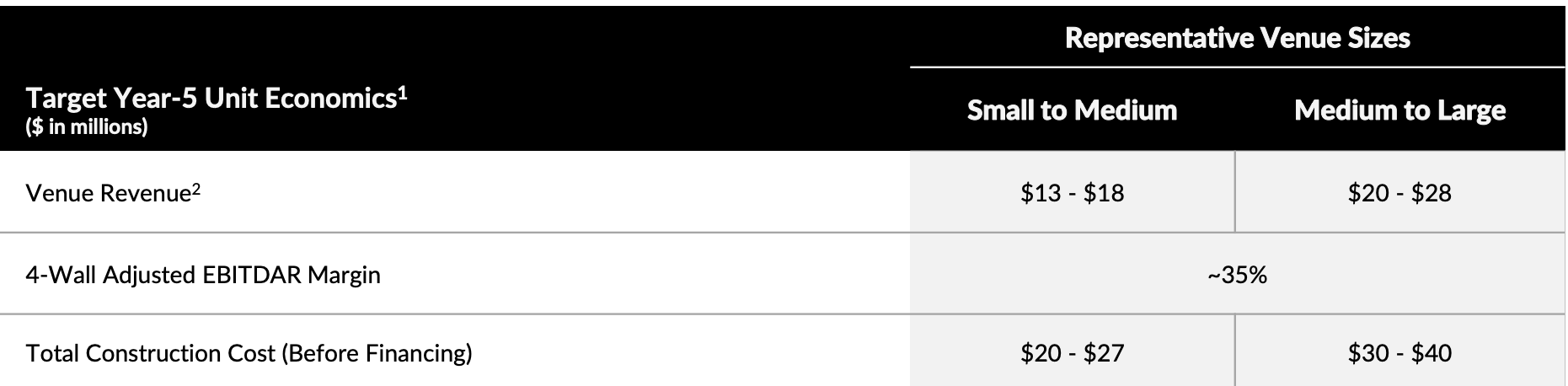Screen dimensions: 1568x386
Task: Click the ($ in millions) subtitle
Action: [x=87, y=127]
